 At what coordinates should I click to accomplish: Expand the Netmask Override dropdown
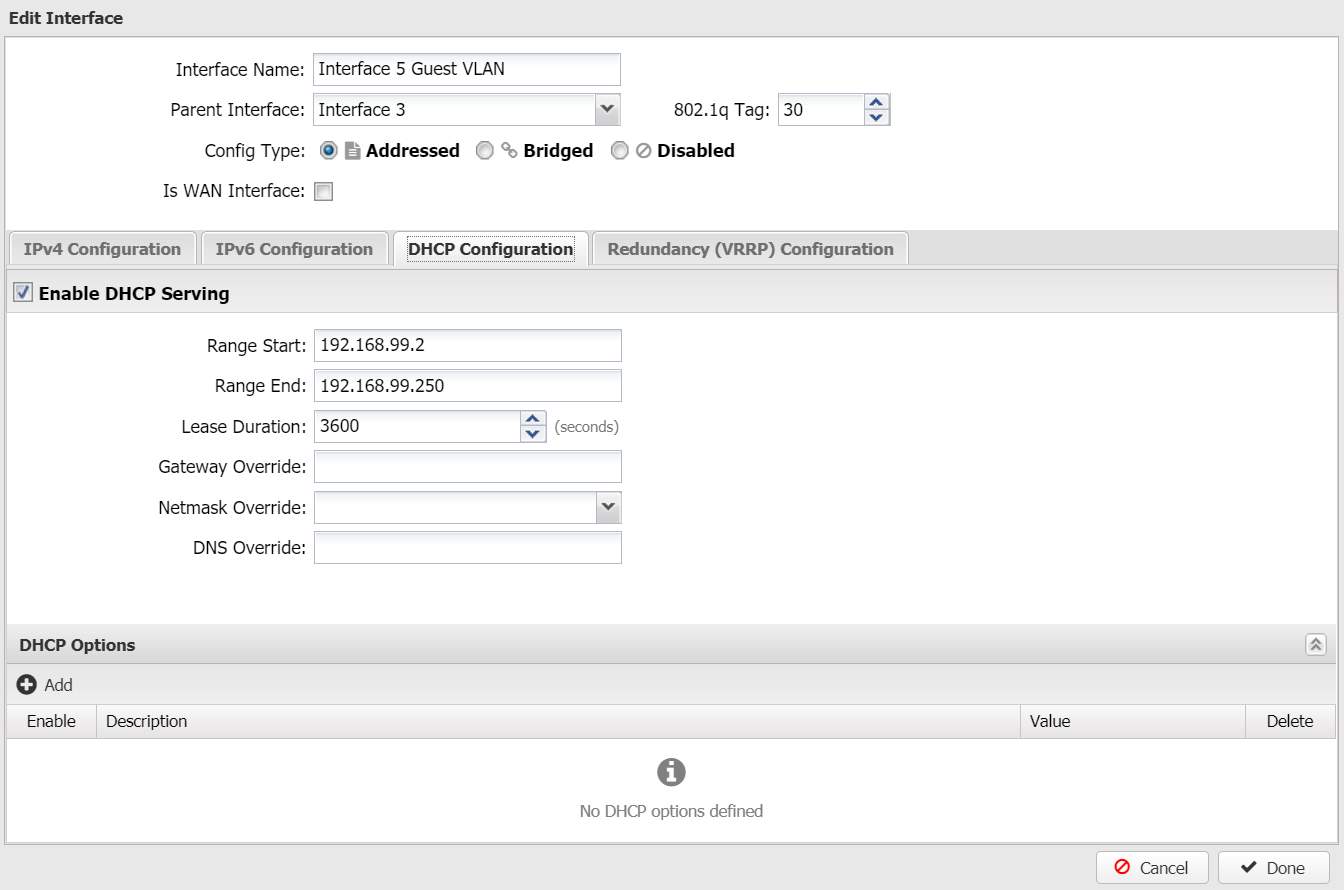[607, 508]
